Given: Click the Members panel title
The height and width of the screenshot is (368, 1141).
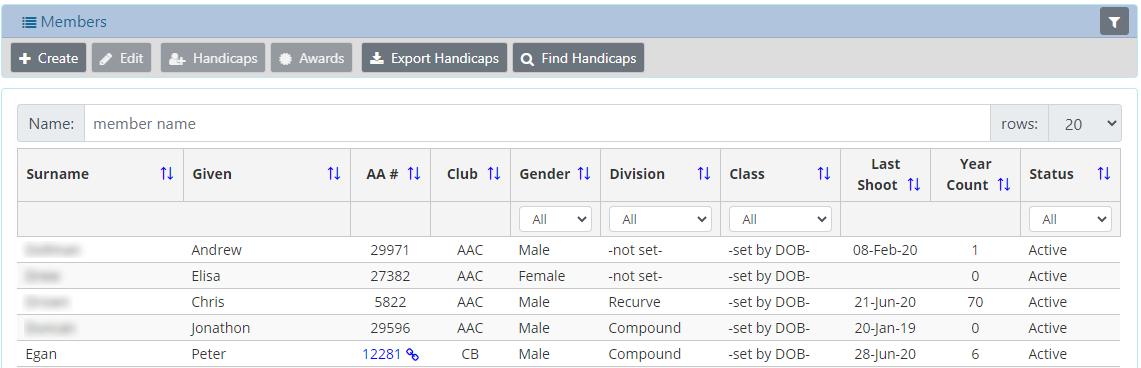Looking at the screenshot, I should click(x=73, y=22).
